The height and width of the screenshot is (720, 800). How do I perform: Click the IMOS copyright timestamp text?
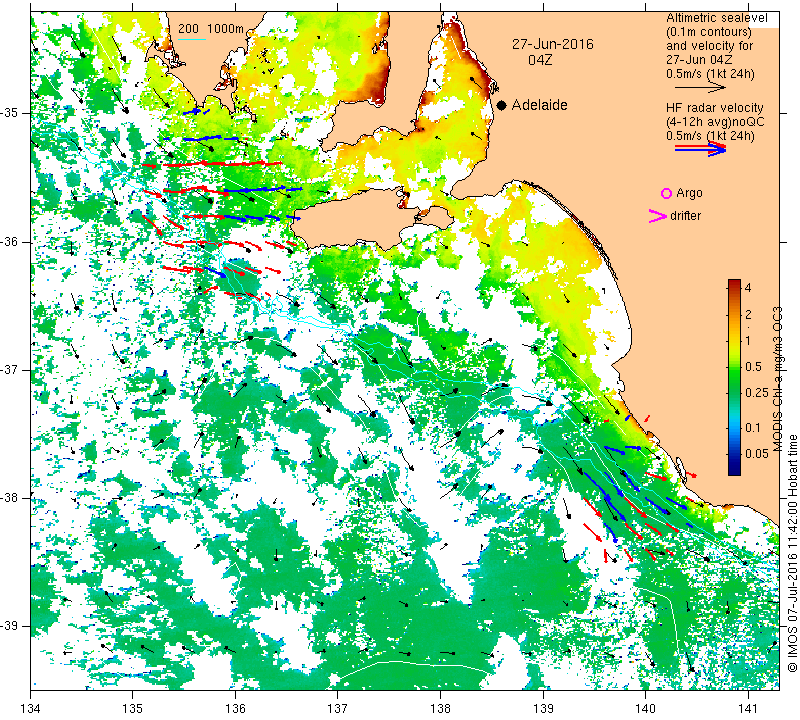[x=792, y=553]
